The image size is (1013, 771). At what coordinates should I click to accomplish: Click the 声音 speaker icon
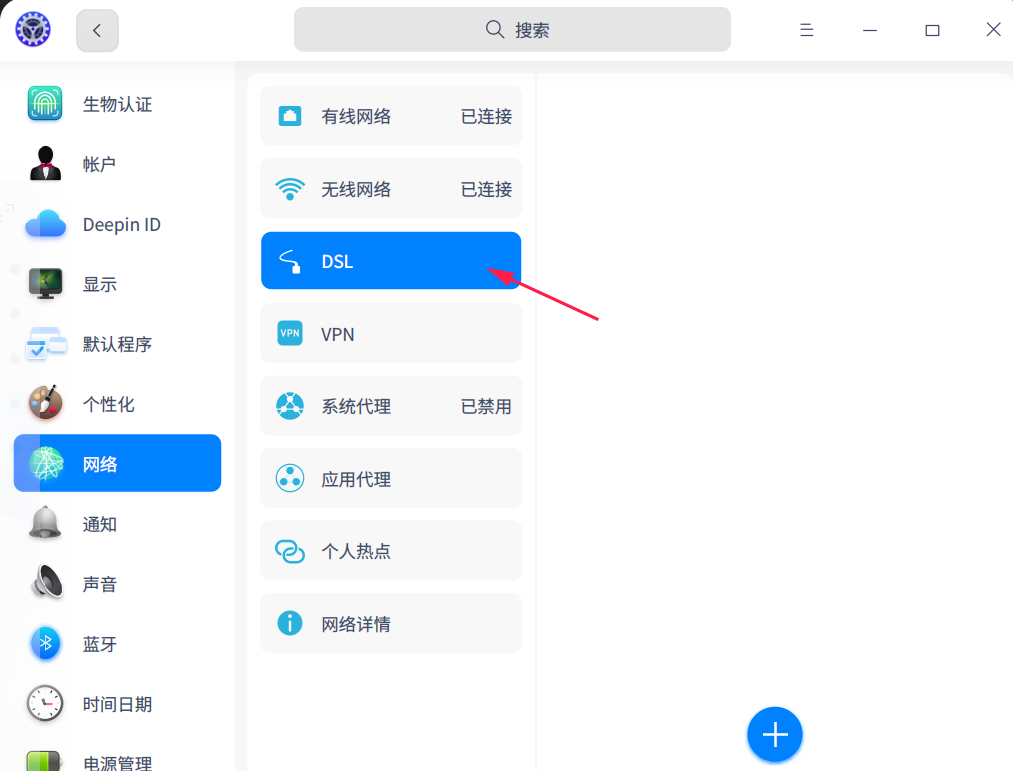pos(46,583)
